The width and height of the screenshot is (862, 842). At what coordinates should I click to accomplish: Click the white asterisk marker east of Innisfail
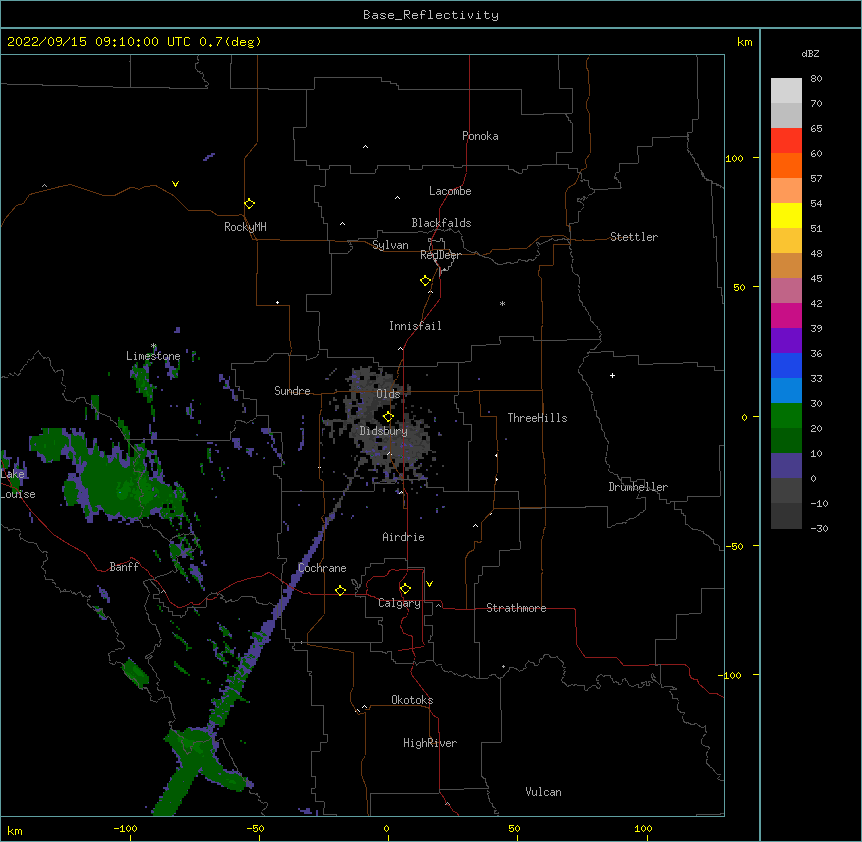[502, 303]
